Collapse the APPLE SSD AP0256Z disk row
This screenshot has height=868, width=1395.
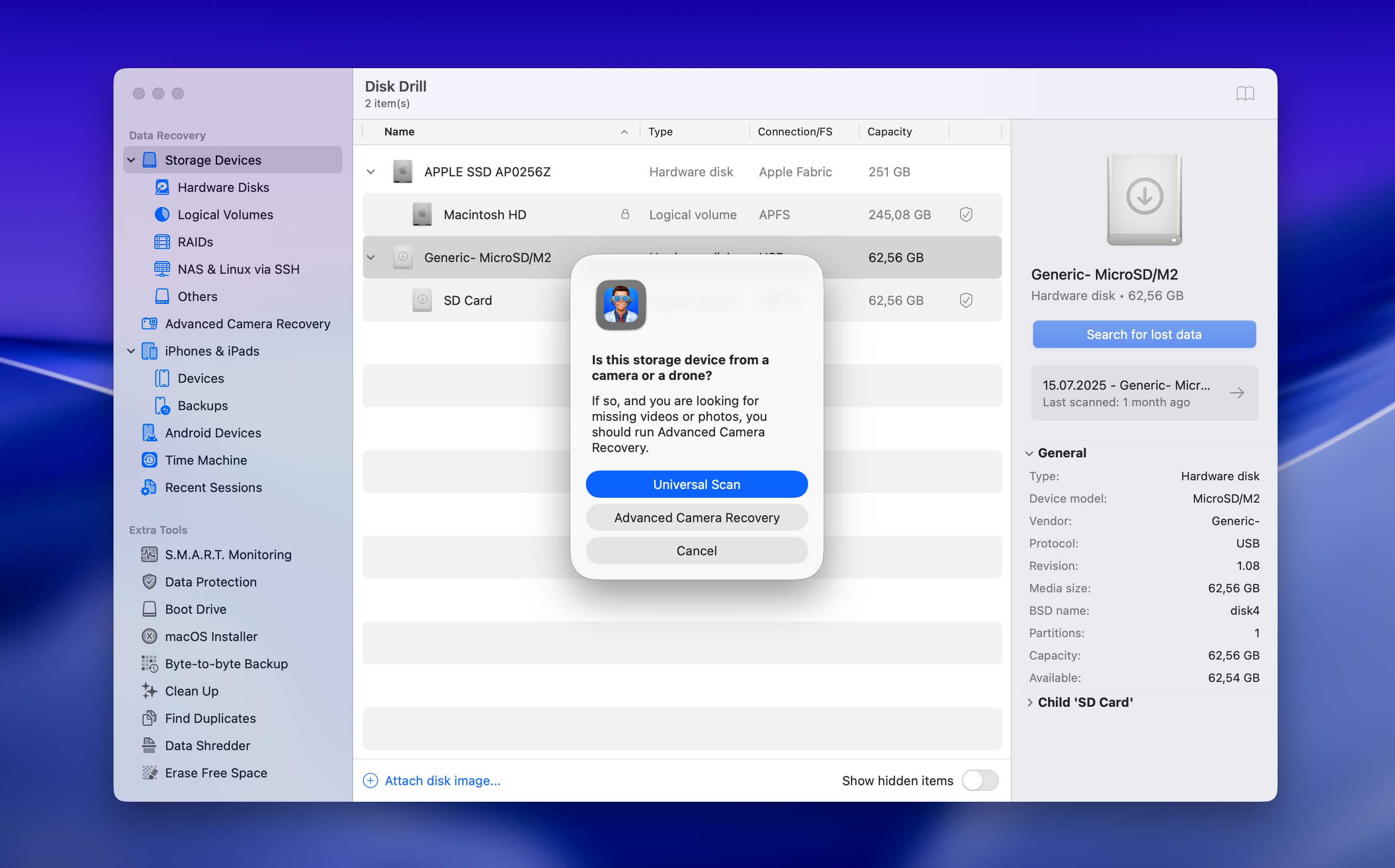371,171
